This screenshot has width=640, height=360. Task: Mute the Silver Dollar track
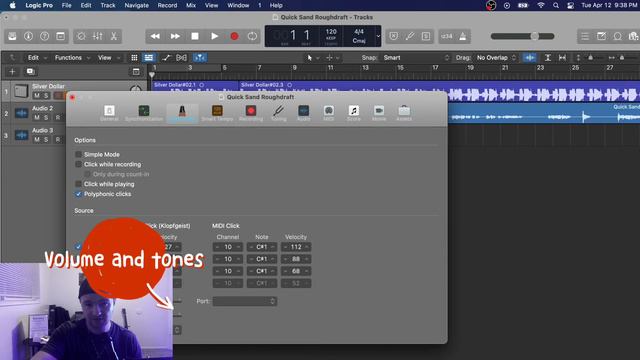37,96
